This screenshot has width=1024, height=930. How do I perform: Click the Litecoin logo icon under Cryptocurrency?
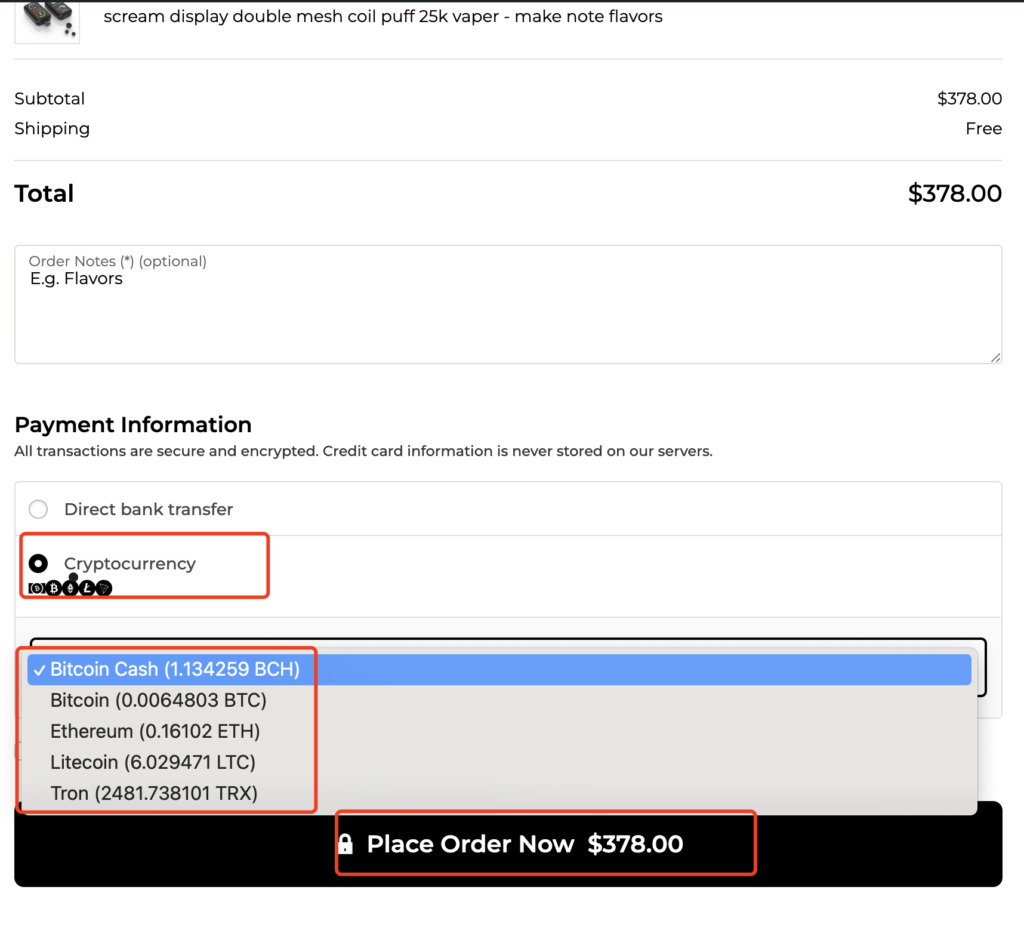click(x=87, y=588)
